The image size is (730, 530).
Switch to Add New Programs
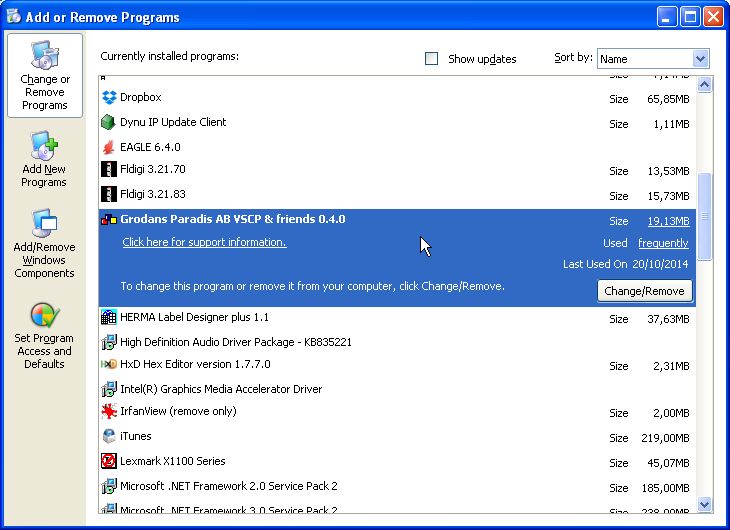[x=44, y=160]
